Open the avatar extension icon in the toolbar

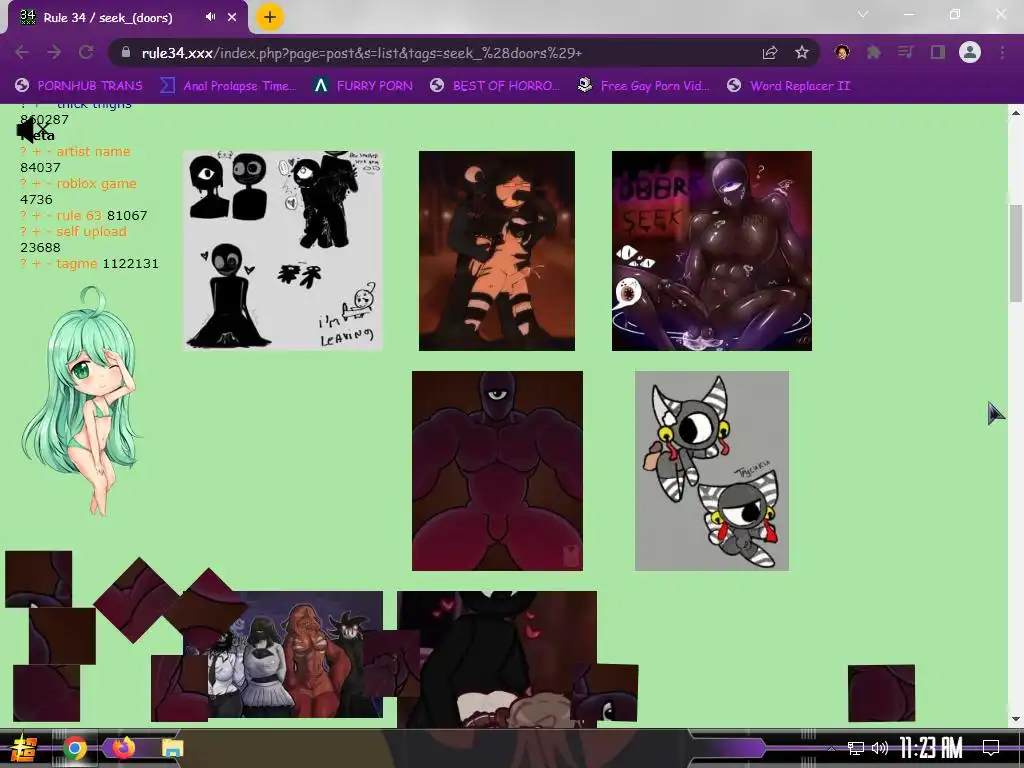(x=842, y=52)
